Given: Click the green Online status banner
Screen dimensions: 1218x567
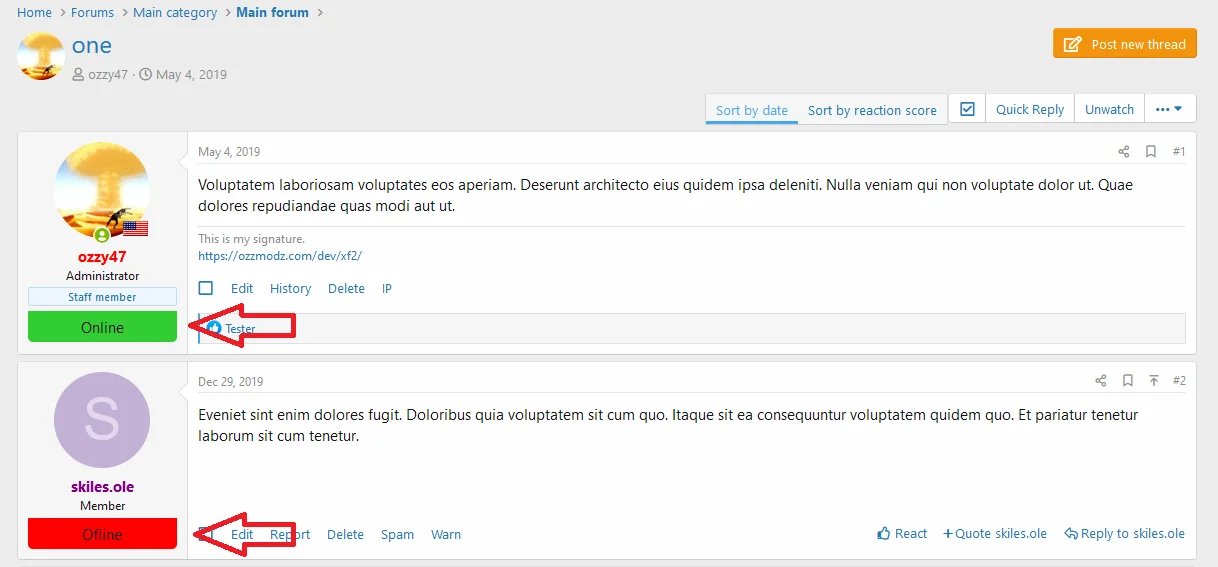Looking at the screenshot, I should point(102,327).
